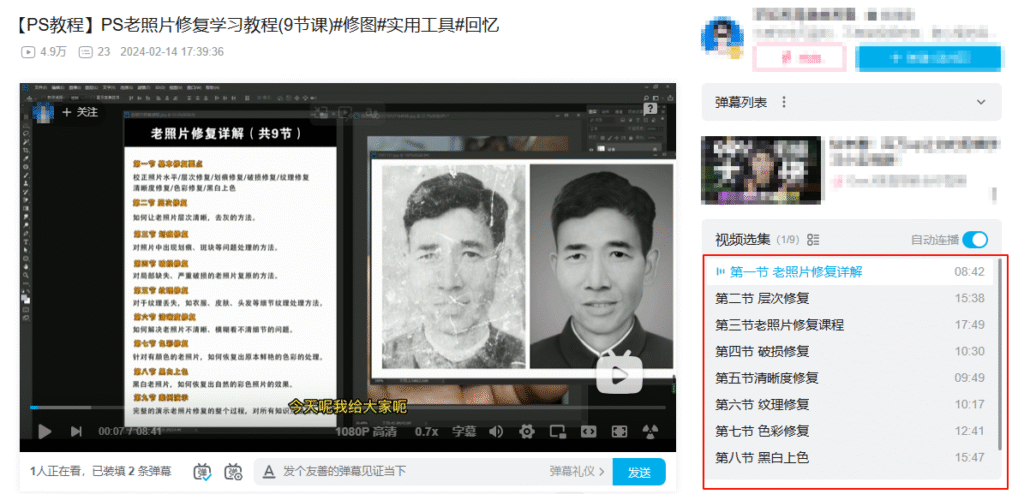Switch 视频选集 list layout via grid icon

[813, 240]
